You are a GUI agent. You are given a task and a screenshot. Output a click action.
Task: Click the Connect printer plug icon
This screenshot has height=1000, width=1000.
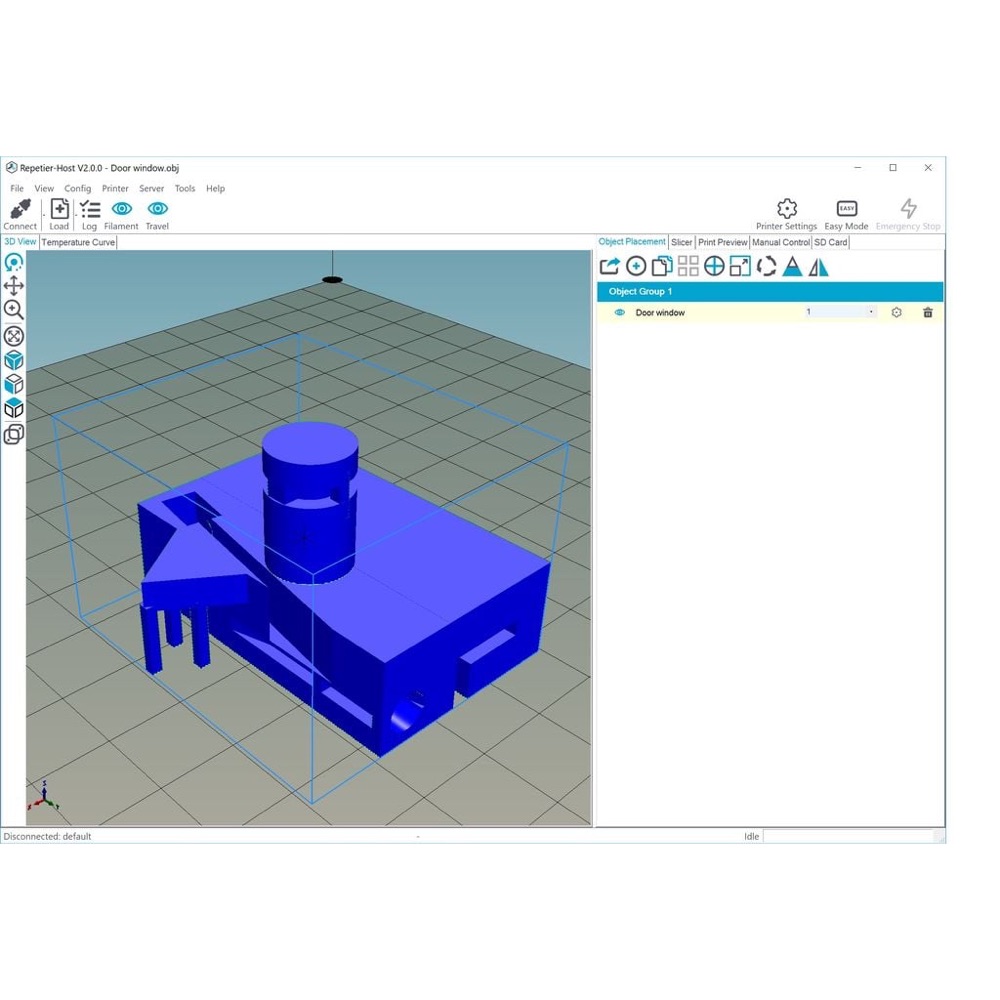pos(20,209)
